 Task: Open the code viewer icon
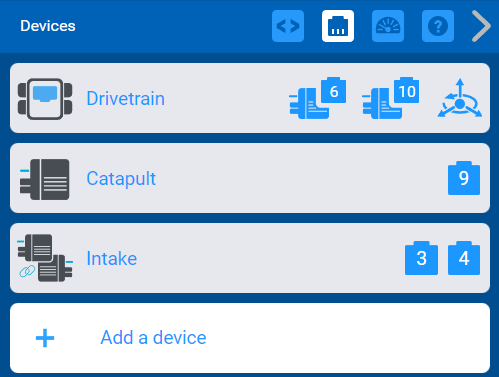[288, 26]
